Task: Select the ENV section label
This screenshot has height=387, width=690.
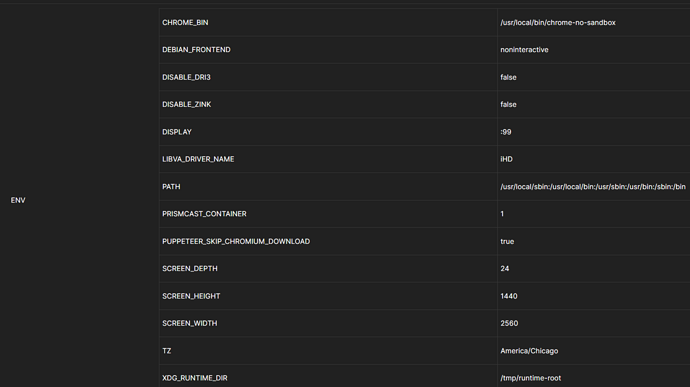Action: (x=18, y=200)
